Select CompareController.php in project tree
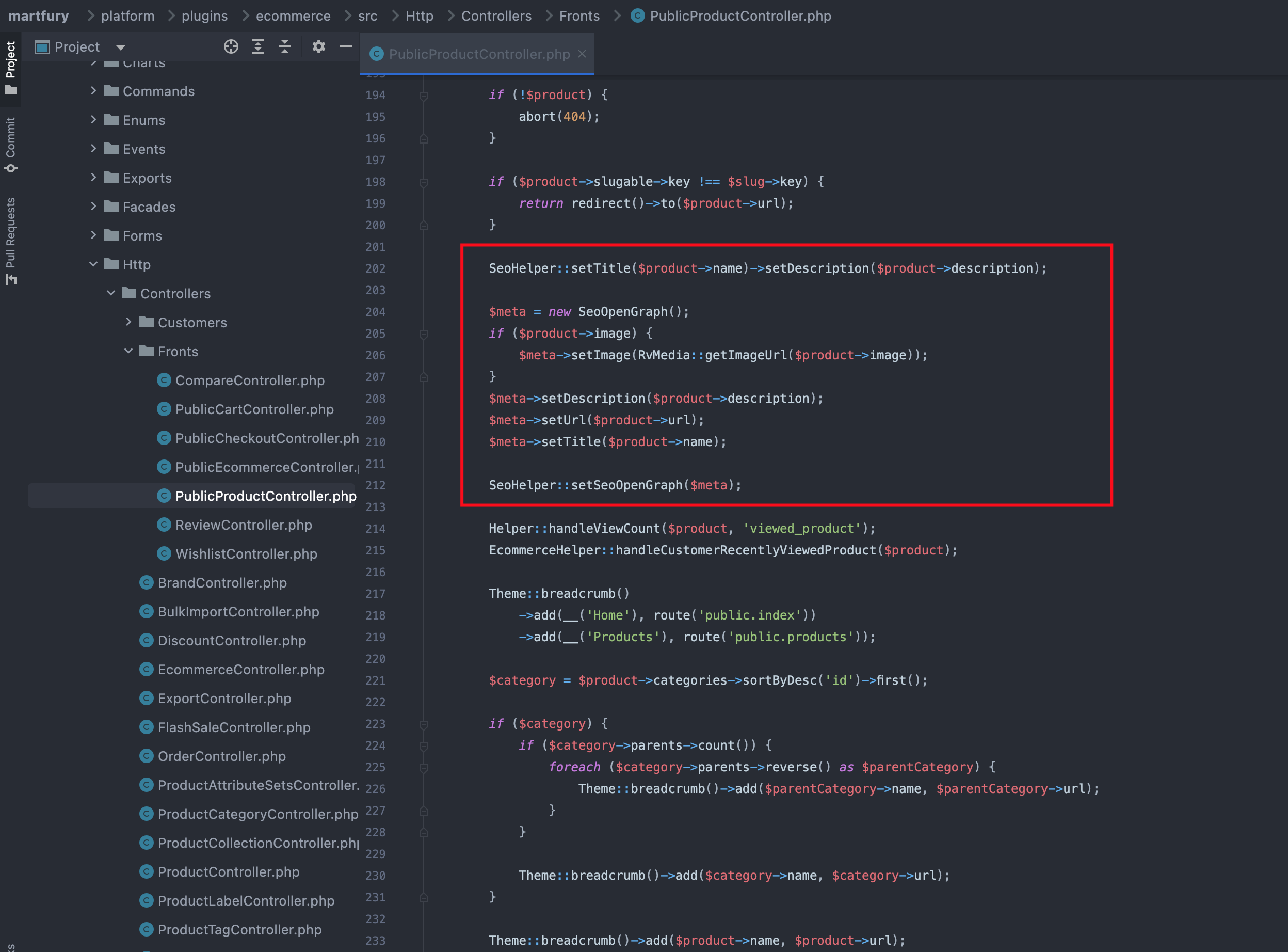 click(241, 380)
